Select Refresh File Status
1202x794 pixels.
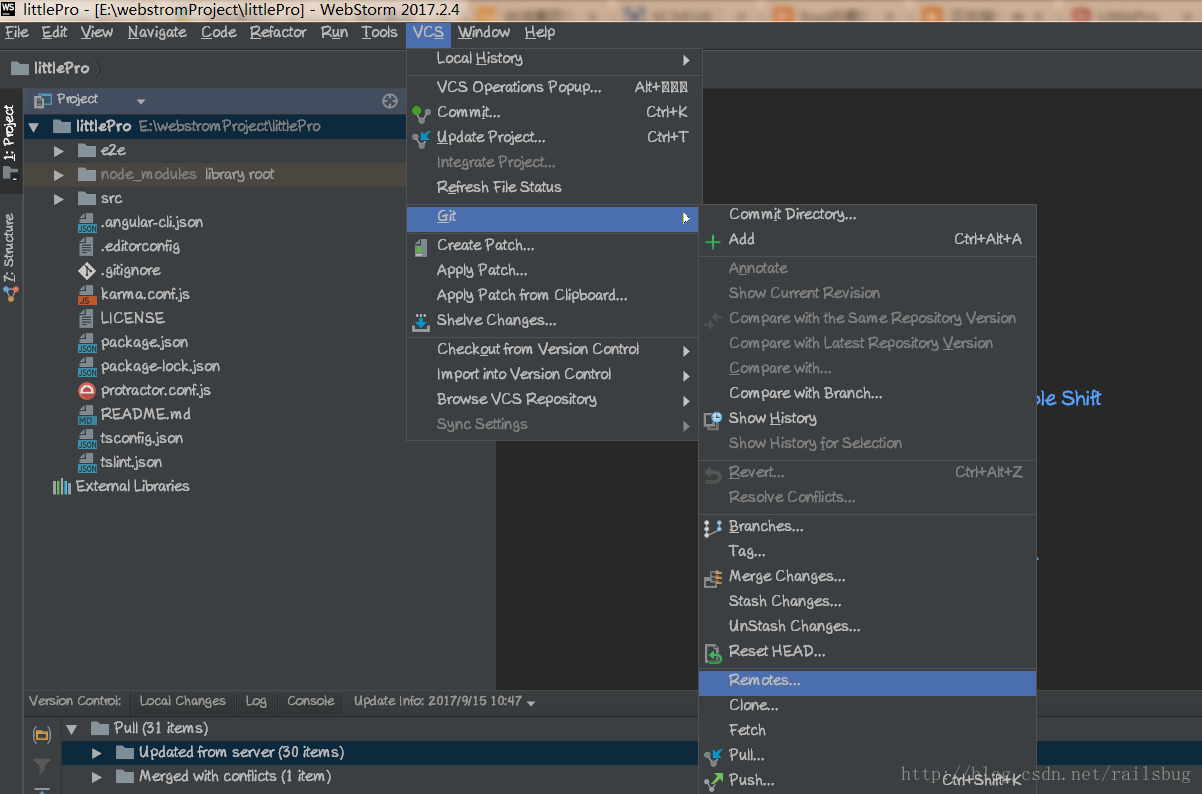(x=553, y=188)
